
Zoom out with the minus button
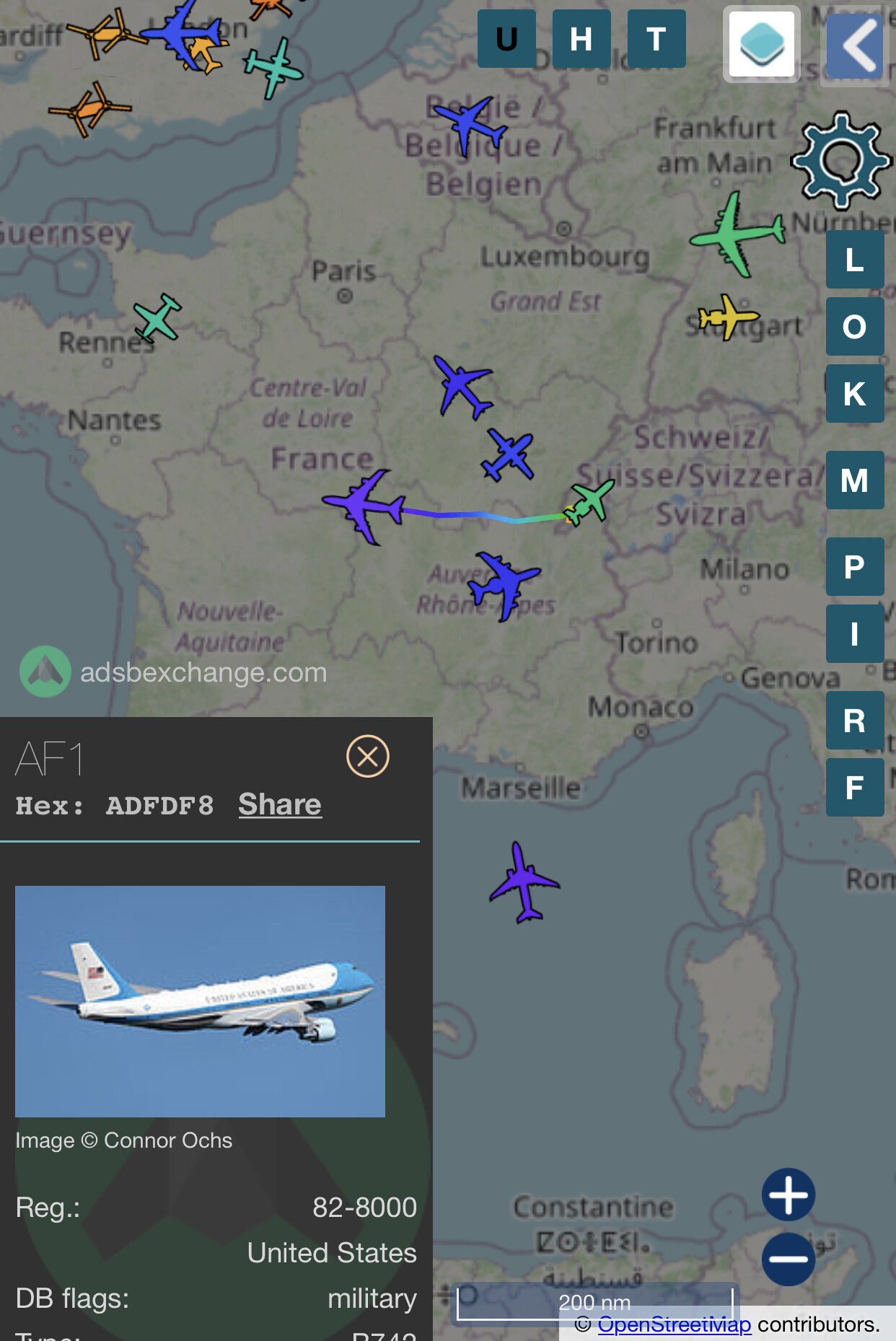click(x=789, y=1259)
